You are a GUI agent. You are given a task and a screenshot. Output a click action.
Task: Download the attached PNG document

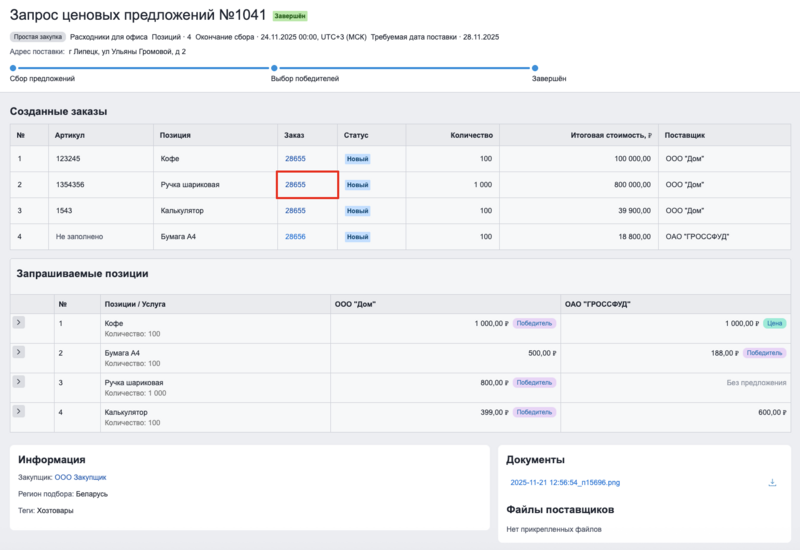[x=772, y=482]
